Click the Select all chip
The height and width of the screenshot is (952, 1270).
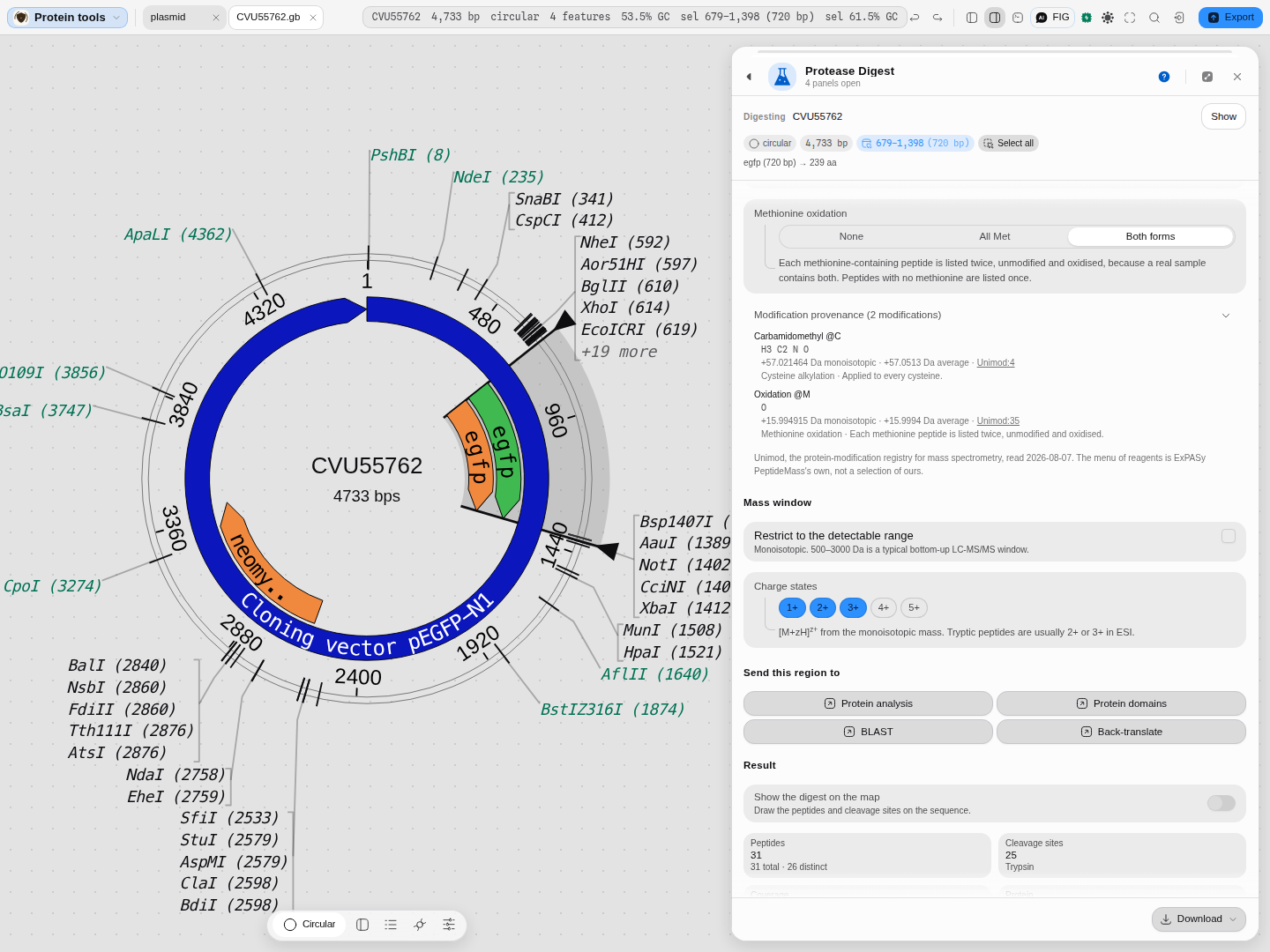point(1008,144)
